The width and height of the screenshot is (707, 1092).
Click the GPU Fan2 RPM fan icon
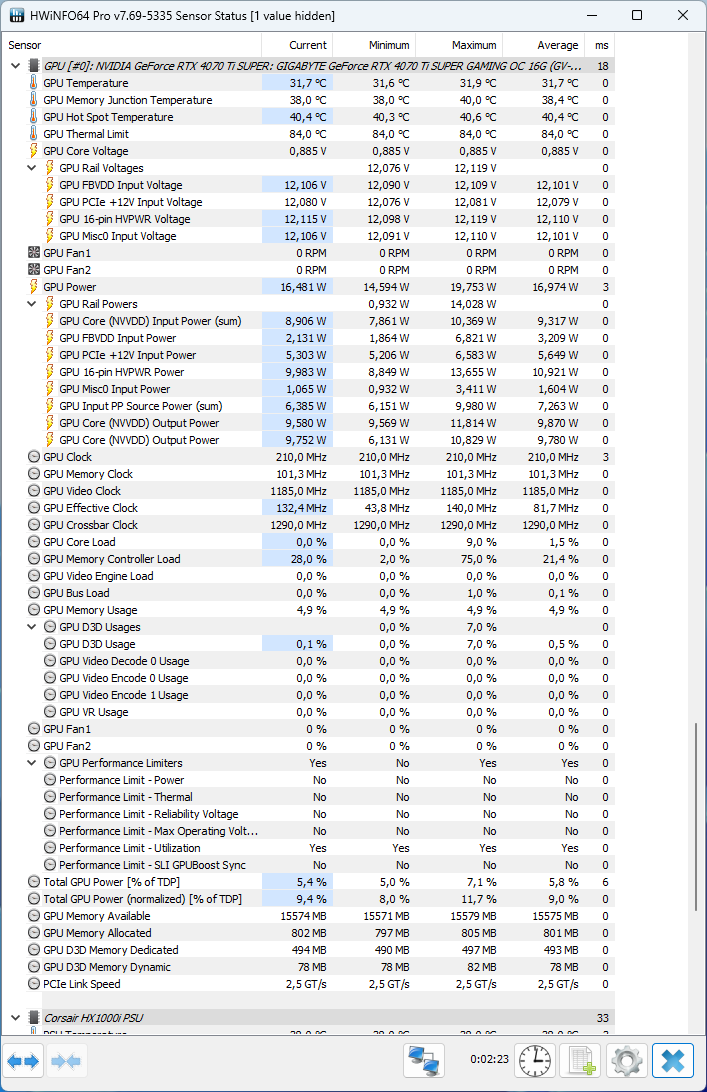tap(33, 270)
